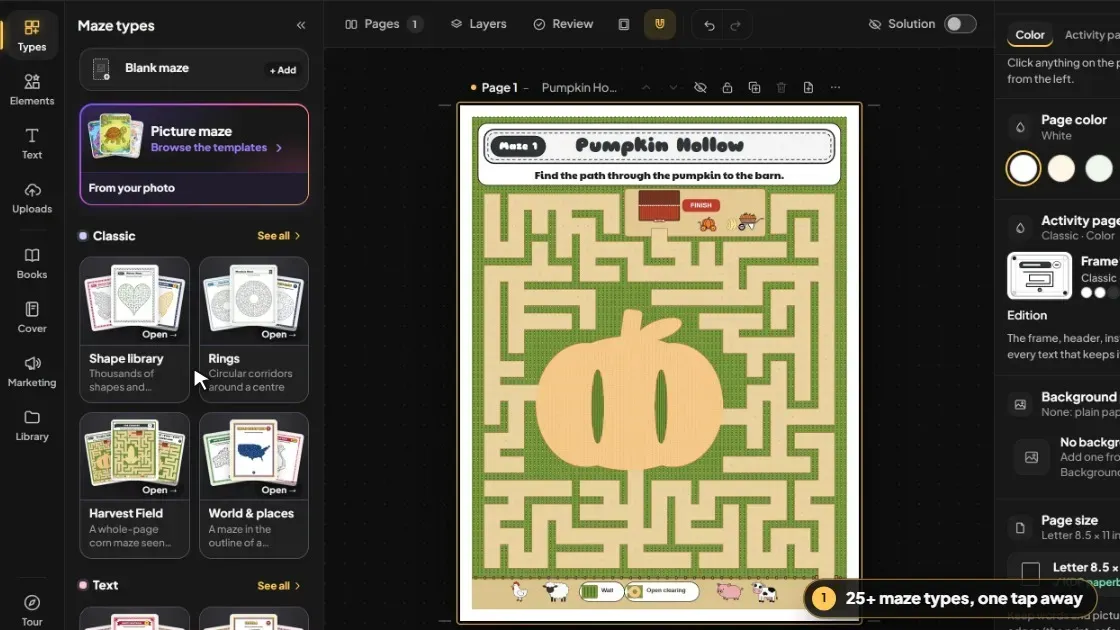
Task: Click the Background section image icon
Action: pyautogui.click(x=1020, y=405)
